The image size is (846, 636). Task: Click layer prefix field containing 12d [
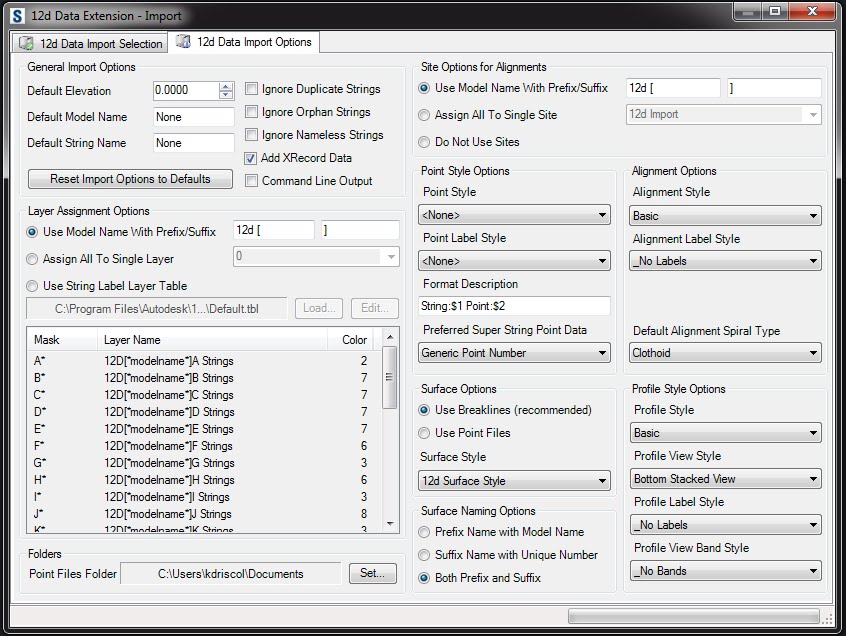click(x=274, y=230)
